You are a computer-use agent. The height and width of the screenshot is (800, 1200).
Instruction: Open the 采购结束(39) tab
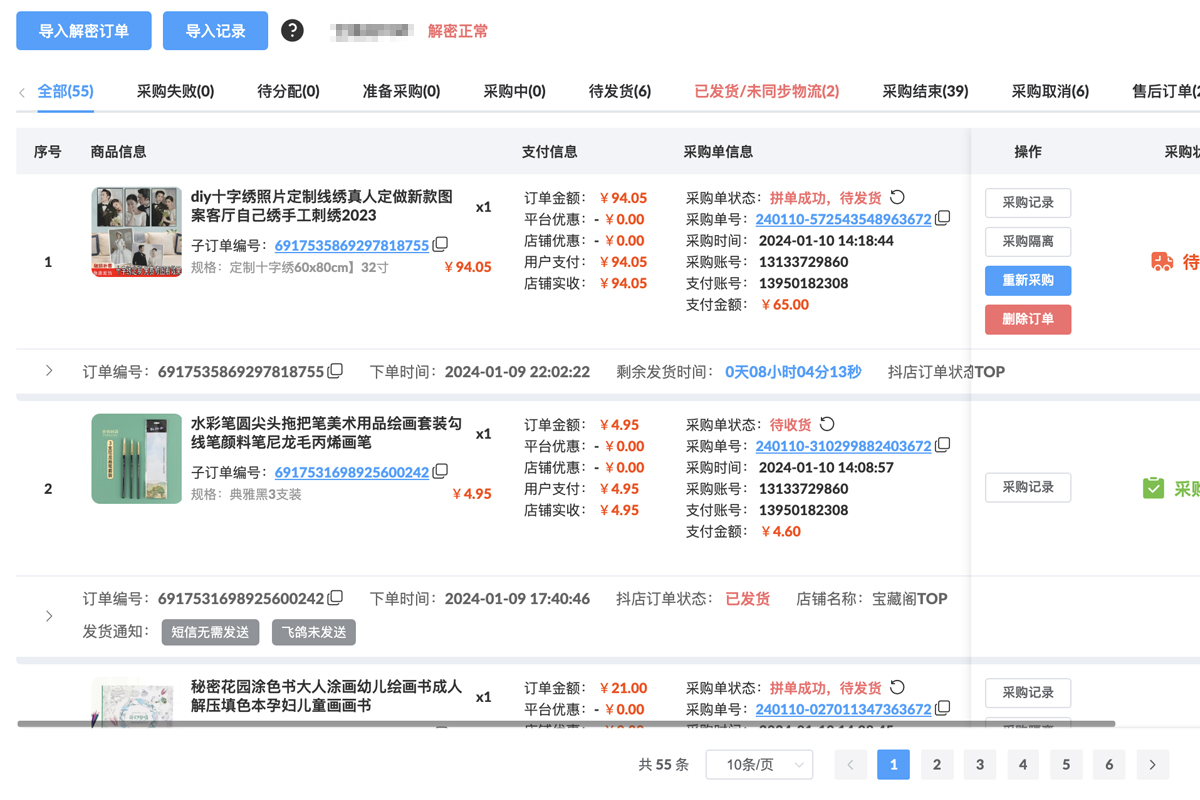pyautogui.click(x=925, y=91)
